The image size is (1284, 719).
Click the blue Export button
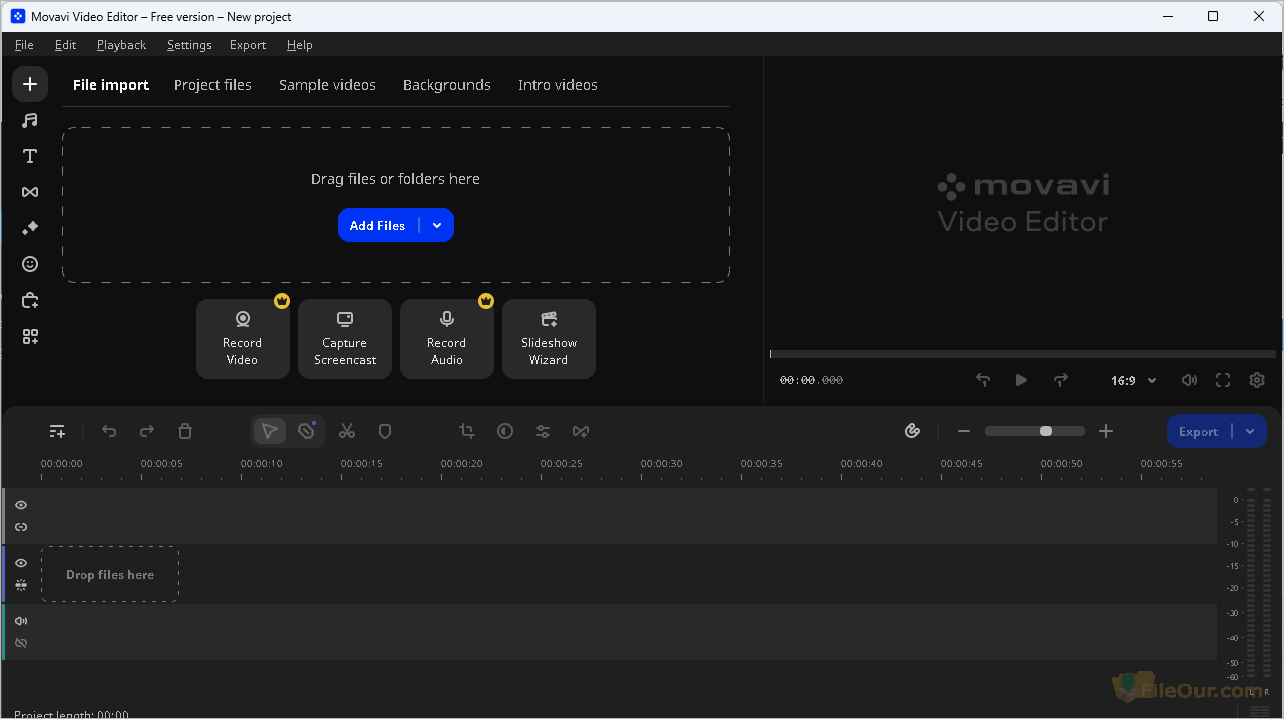pos(1198,431)
